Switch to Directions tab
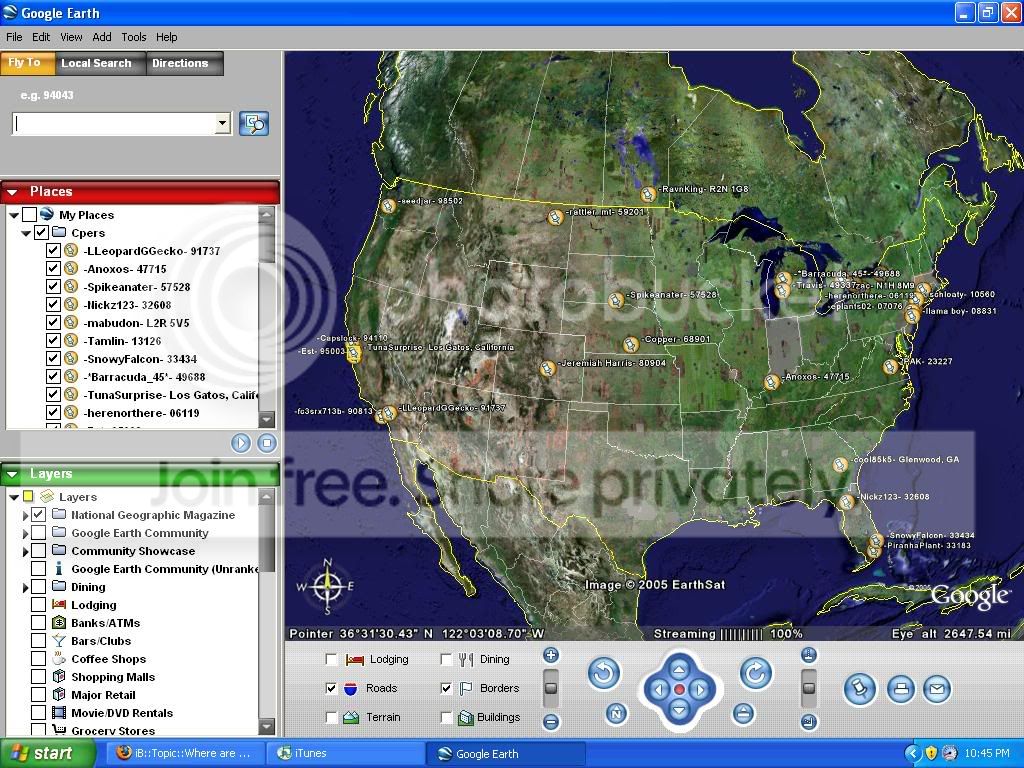1024x768 pixels. click(184, 63)
